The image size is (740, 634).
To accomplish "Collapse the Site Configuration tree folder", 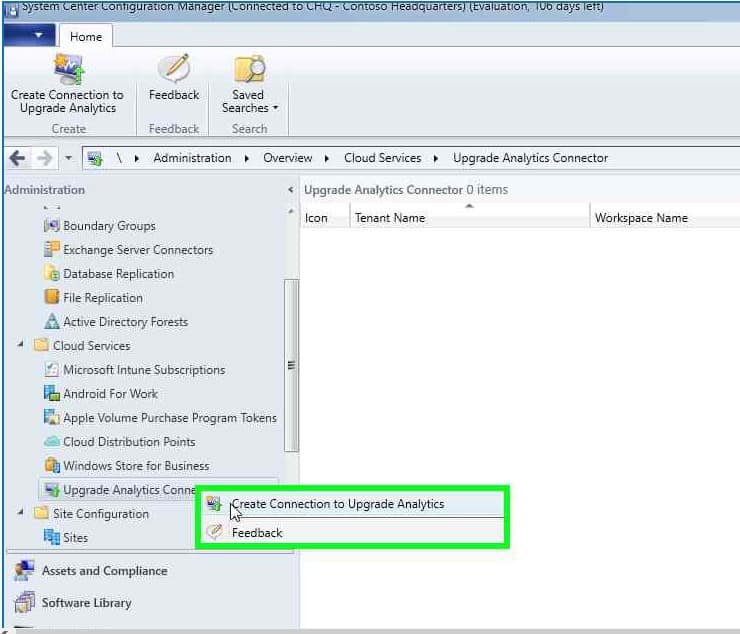I will (x=20, y=512).
